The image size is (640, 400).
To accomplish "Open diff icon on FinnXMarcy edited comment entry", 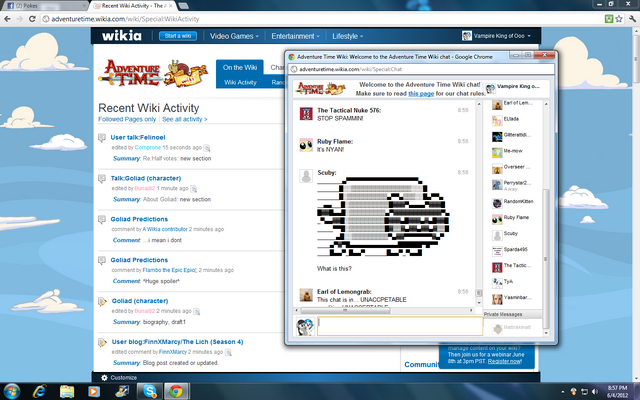I will point(228,352).
